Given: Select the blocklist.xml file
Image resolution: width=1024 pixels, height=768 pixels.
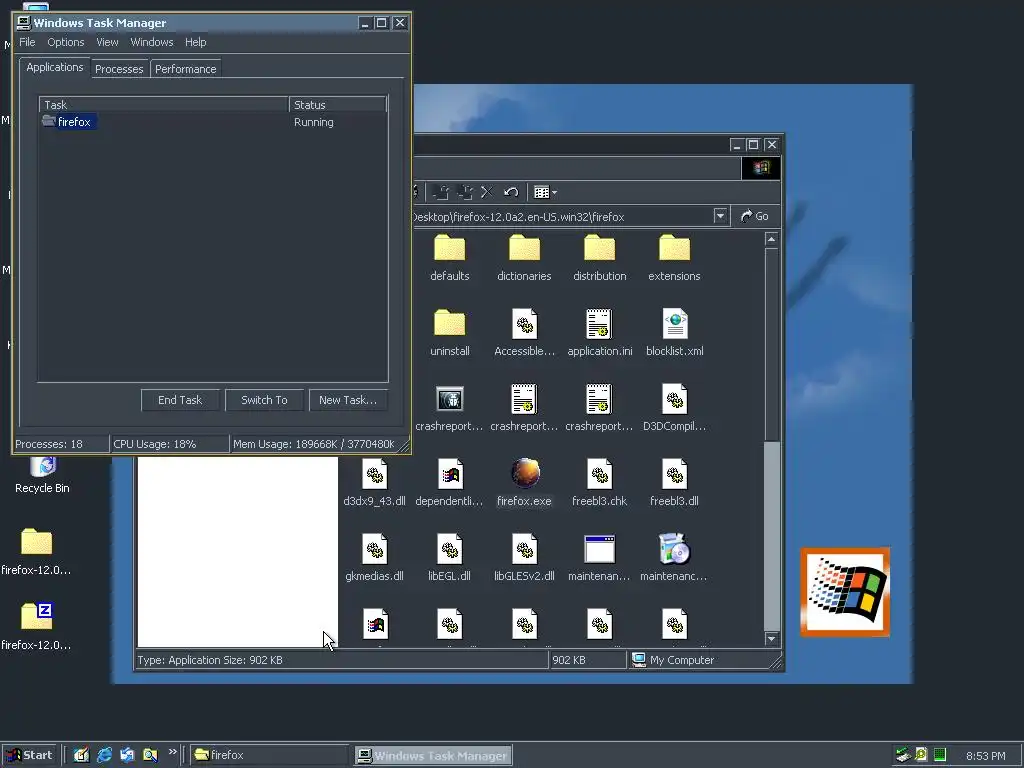Looking at the screenshot, I should coord(675,333).
